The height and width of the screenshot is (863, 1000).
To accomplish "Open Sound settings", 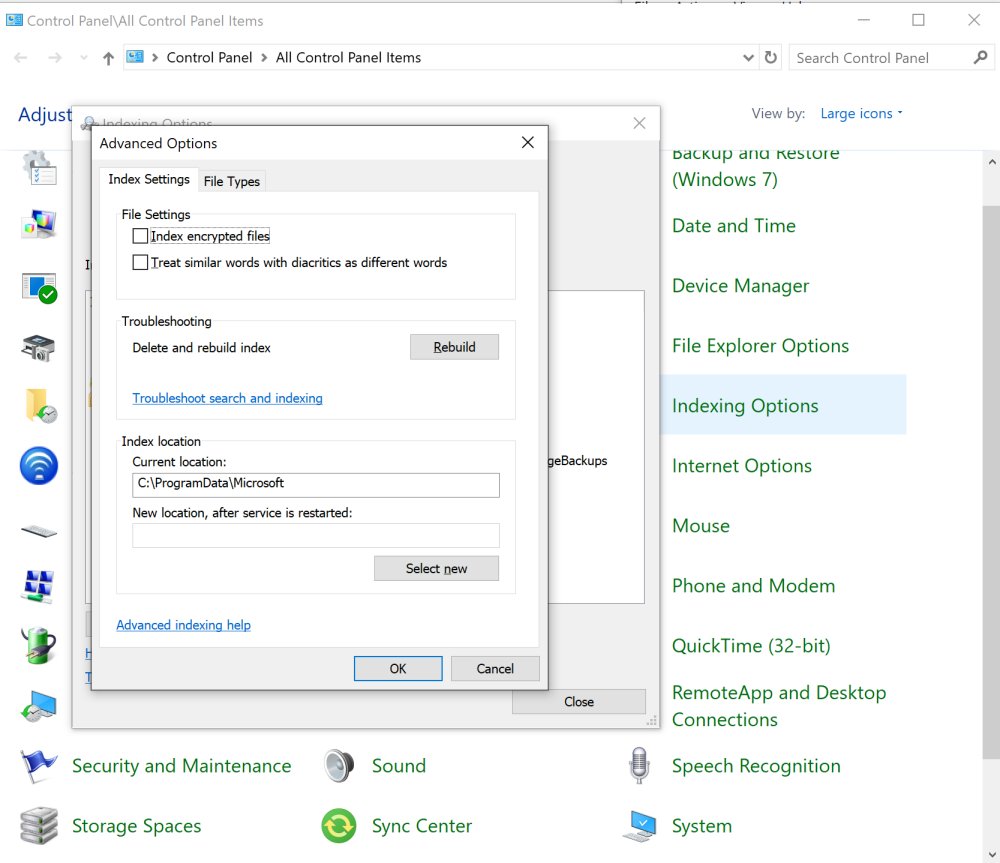I will click(x=399, y=765).
